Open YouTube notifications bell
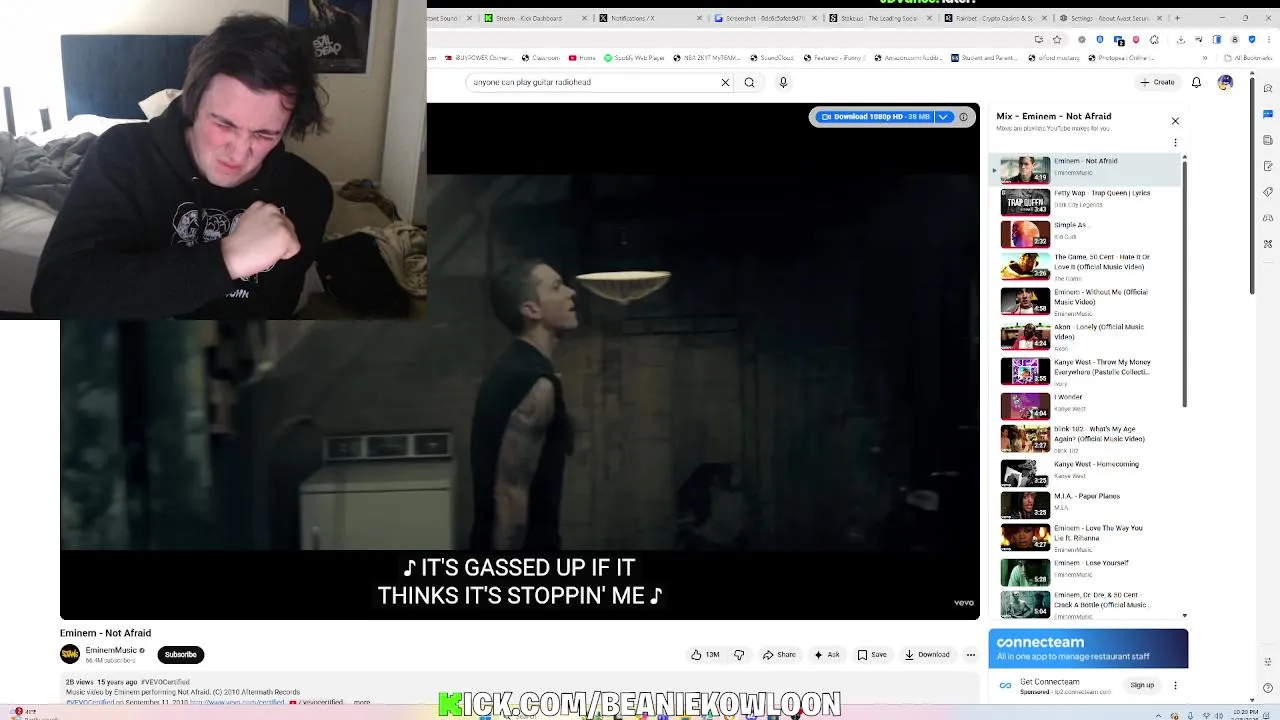The image size is (1280, 720). point(1196,82)
